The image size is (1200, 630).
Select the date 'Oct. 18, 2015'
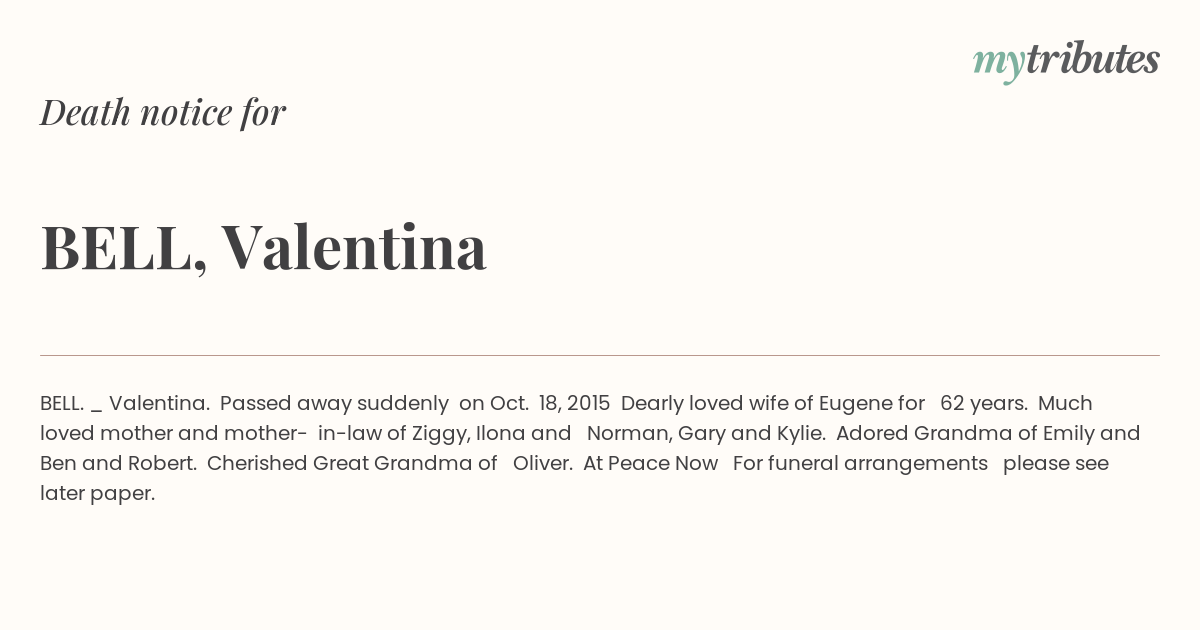pyautogui.click(x=550, y=404)
